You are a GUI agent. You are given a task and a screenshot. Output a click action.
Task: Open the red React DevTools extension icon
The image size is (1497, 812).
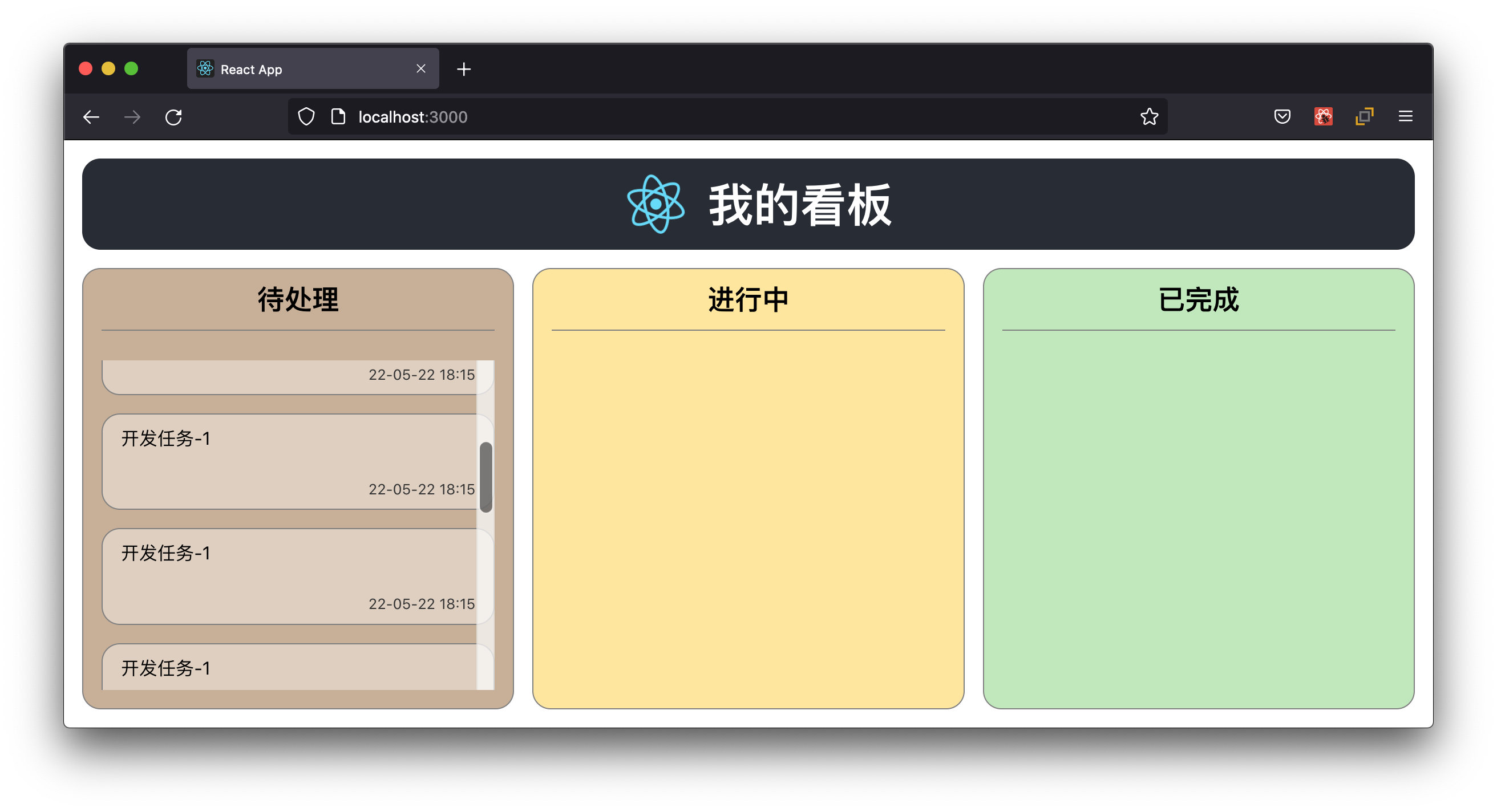[x=1323, y=117]
